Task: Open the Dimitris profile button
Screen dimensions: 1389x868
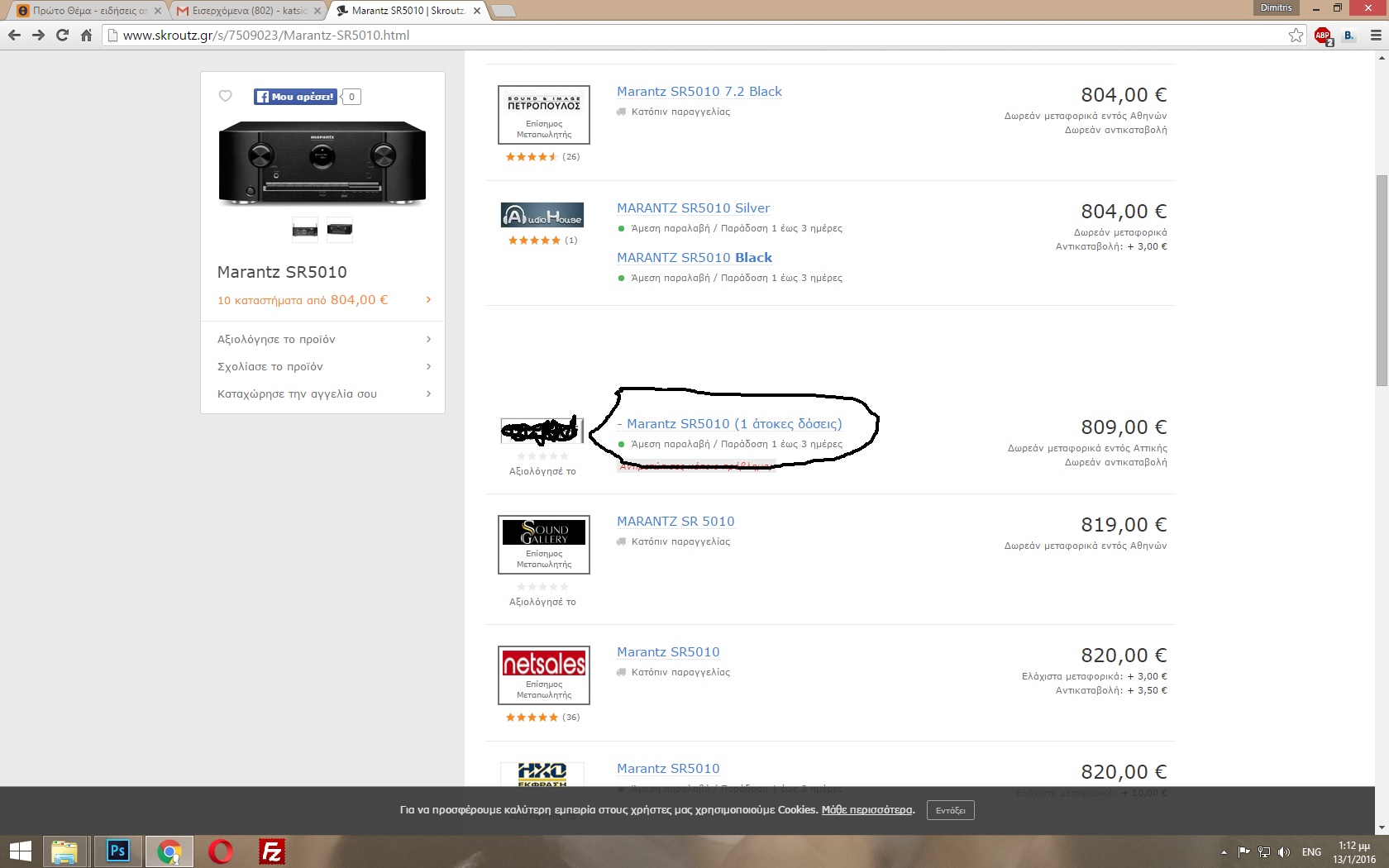Action: [1276, 7]
